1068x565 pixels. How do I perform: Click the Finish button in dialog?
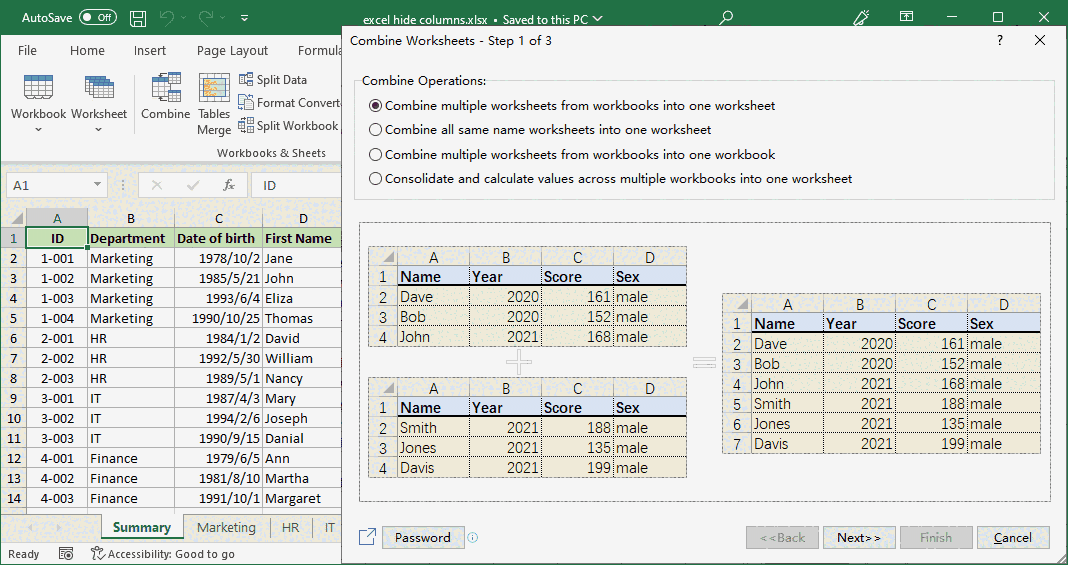click(x=936, y=537)
